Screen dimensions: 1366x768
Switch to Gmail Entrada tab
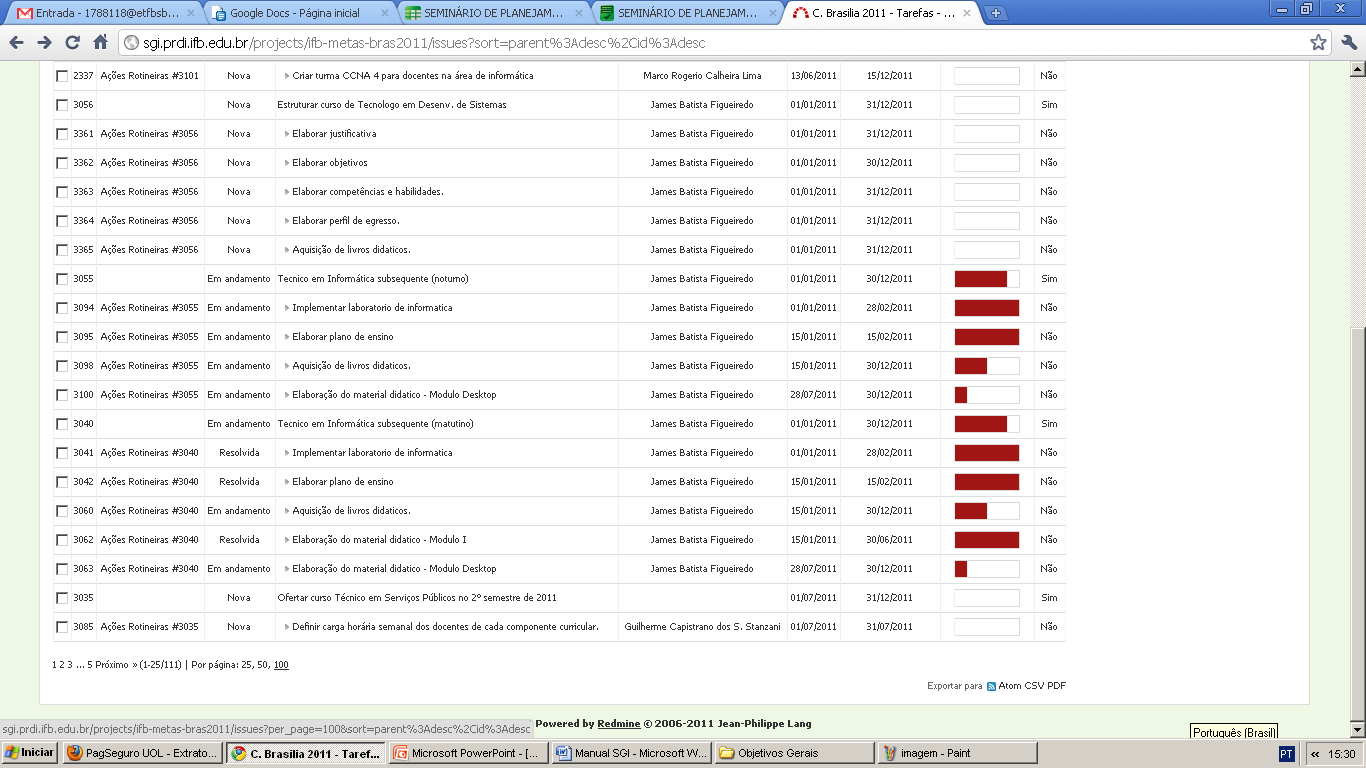(105, 13)
